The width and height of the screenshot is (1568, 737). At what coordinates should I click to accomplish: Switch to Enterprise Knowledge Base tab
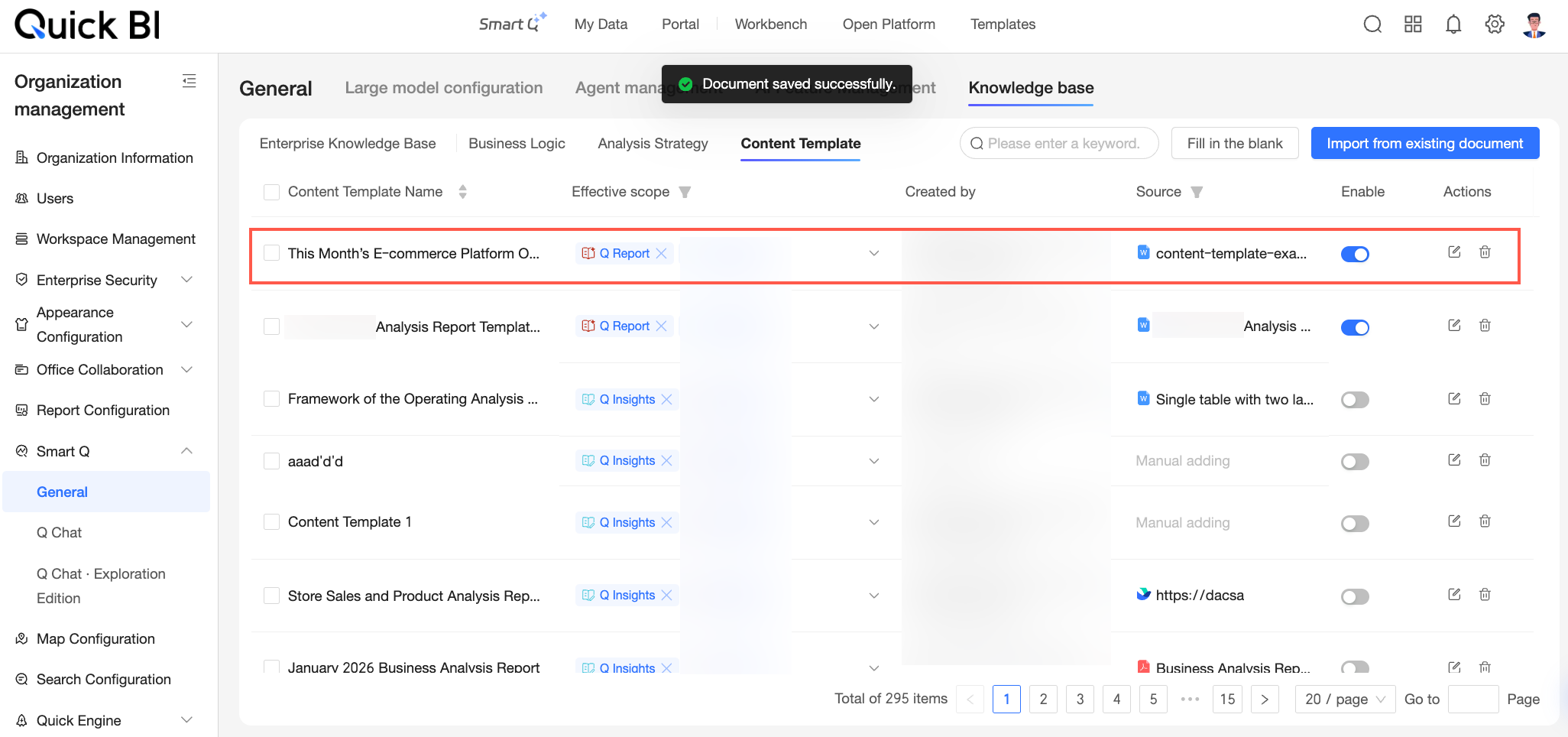[348, 144]
